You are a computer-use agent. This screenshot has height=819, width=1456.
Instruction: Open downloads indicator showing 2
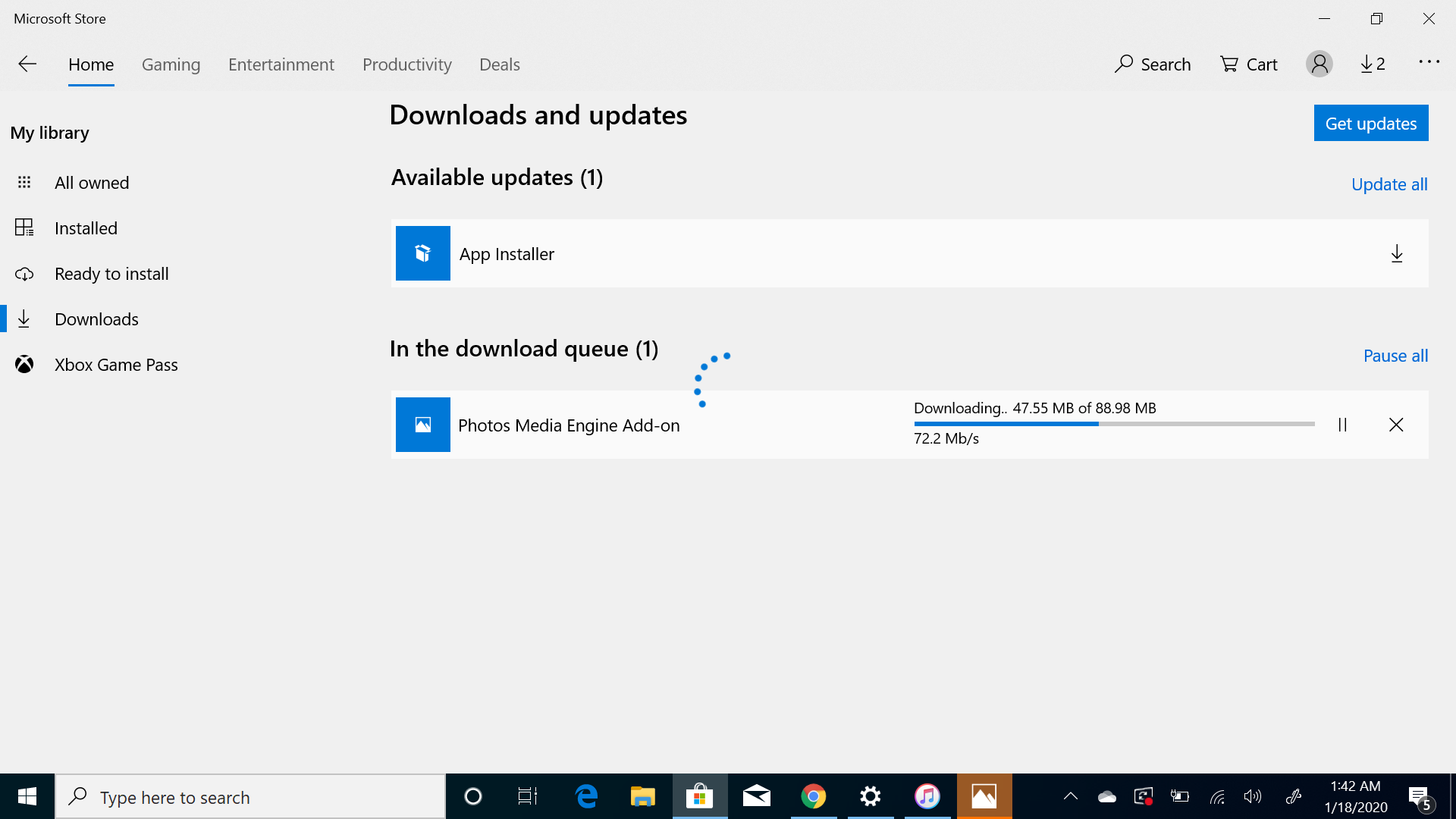[x=1373, y=64]
